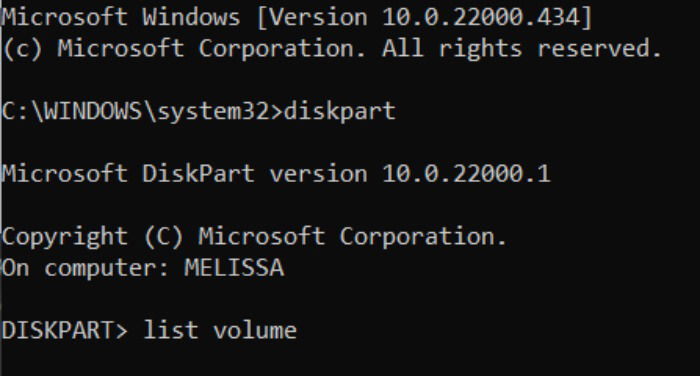The height and width of the screenshot is (376, 700).
Task: Click 'All rights reserved.' text
Action: [521, 48]
